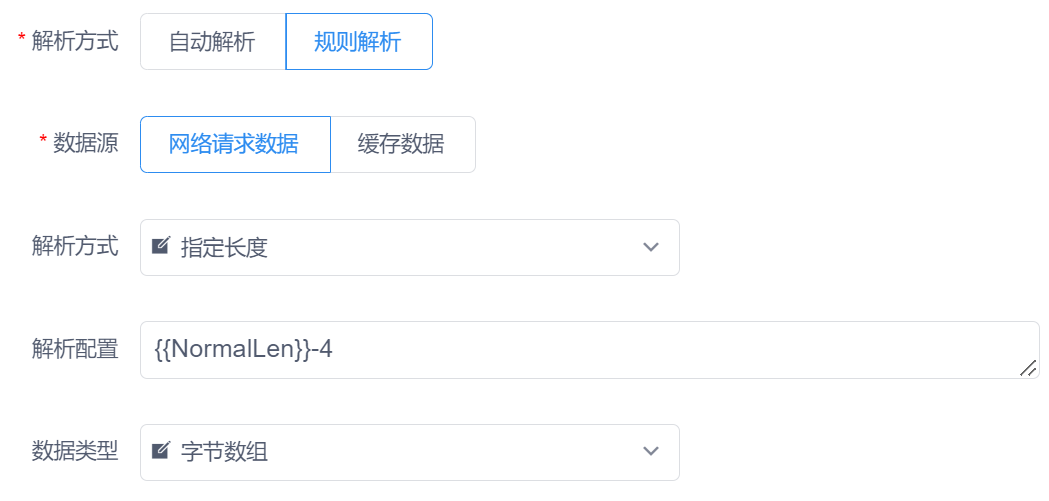Expand the 字节数组 dropdown arrow

pos(651,452)
